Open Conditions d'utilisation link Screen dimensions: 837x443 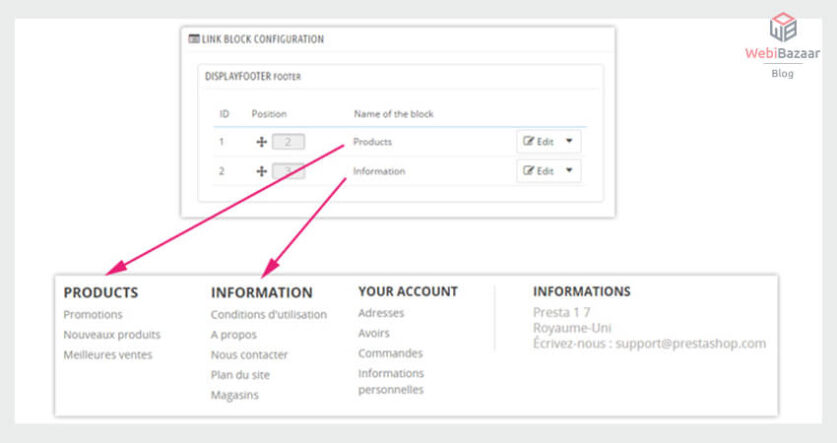pyautogui.click(x=268, y=315)
